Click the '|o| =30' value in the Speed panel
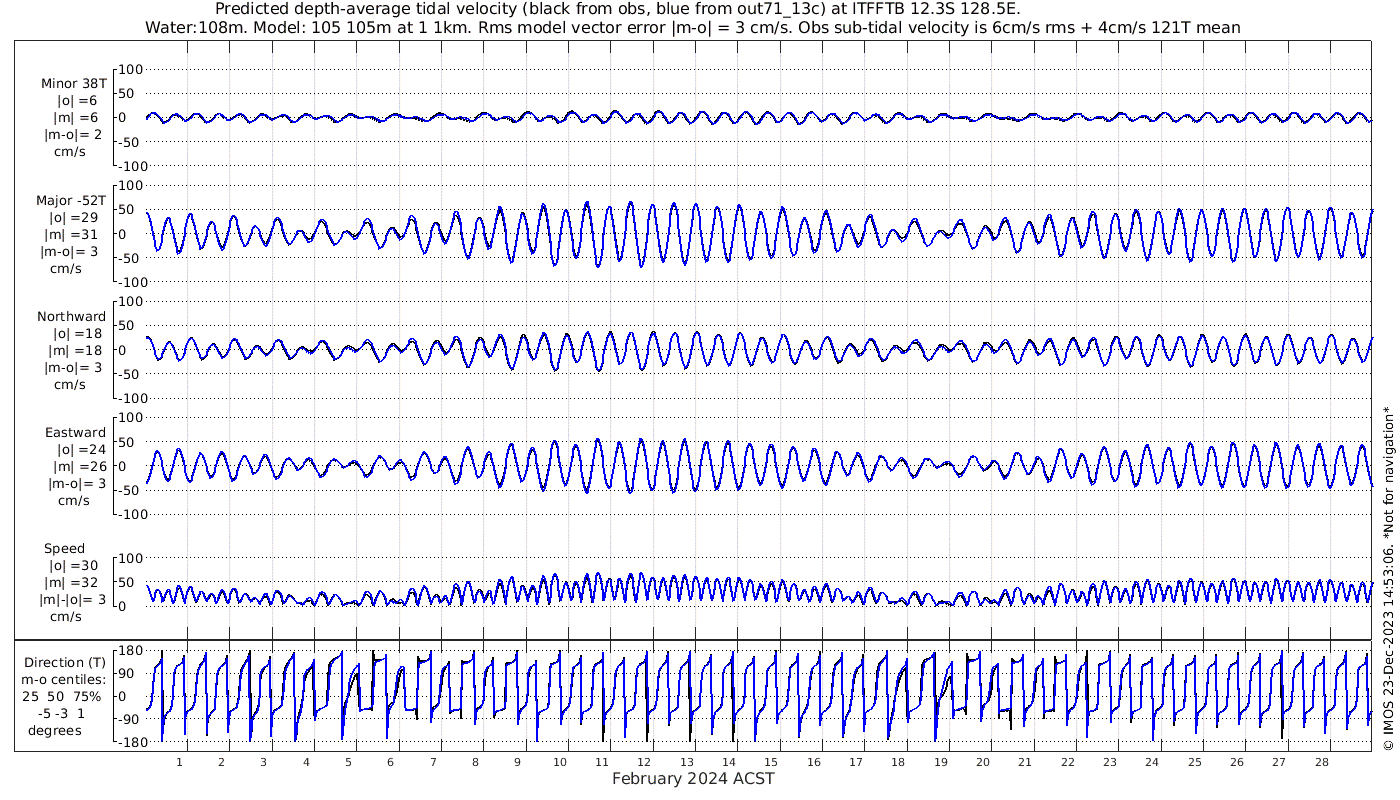1400x800 pixels. tap(75, 566)
